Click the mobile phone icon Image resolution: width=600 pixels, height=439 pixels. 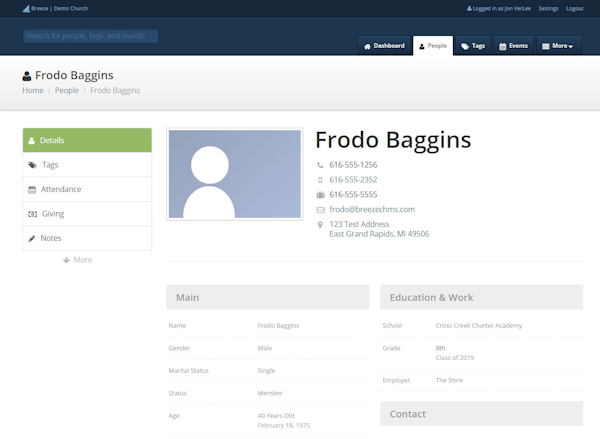coord(320,180)
